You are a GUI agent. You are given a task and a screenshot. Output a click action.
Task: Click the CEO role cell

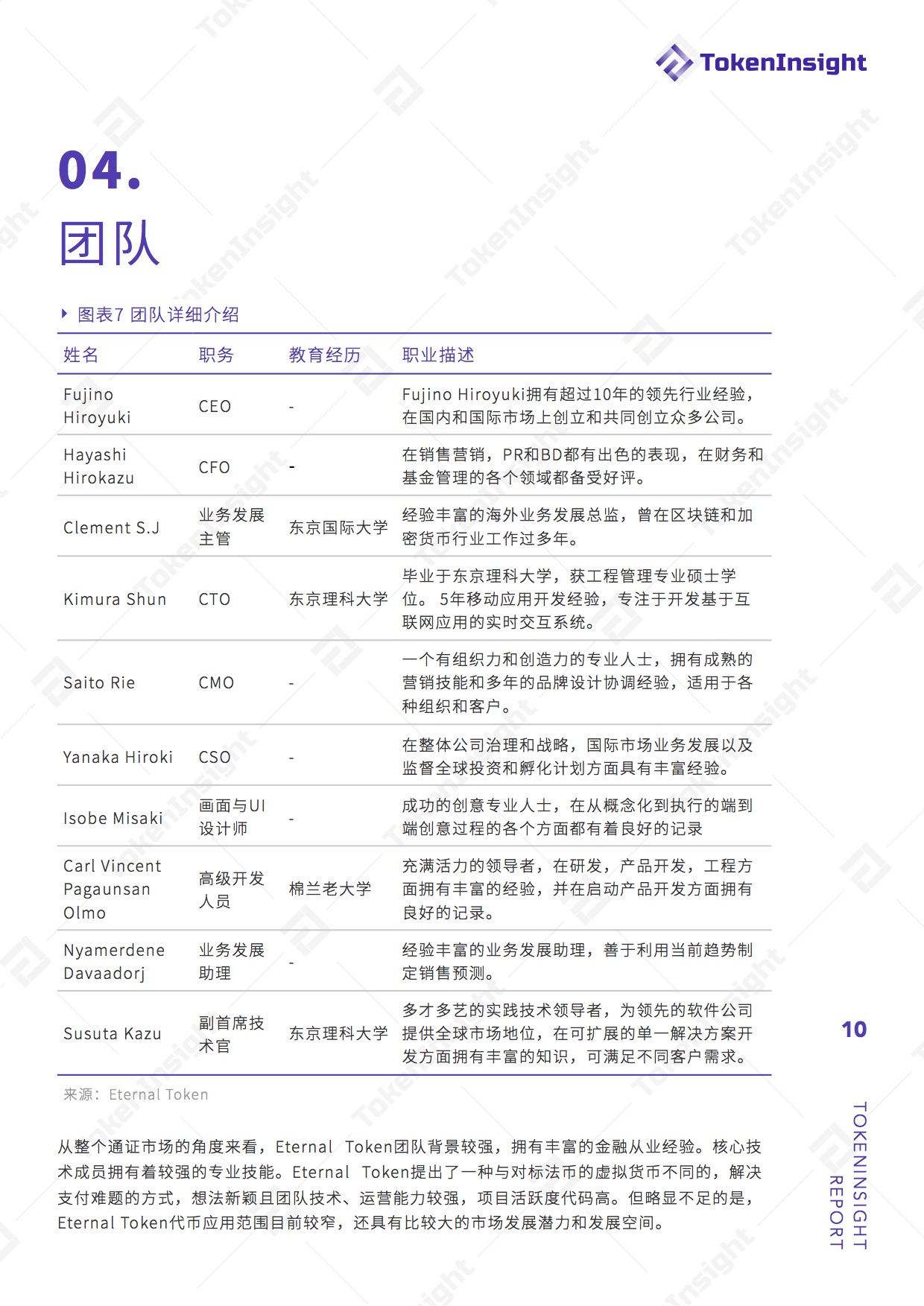click(215, 406)
